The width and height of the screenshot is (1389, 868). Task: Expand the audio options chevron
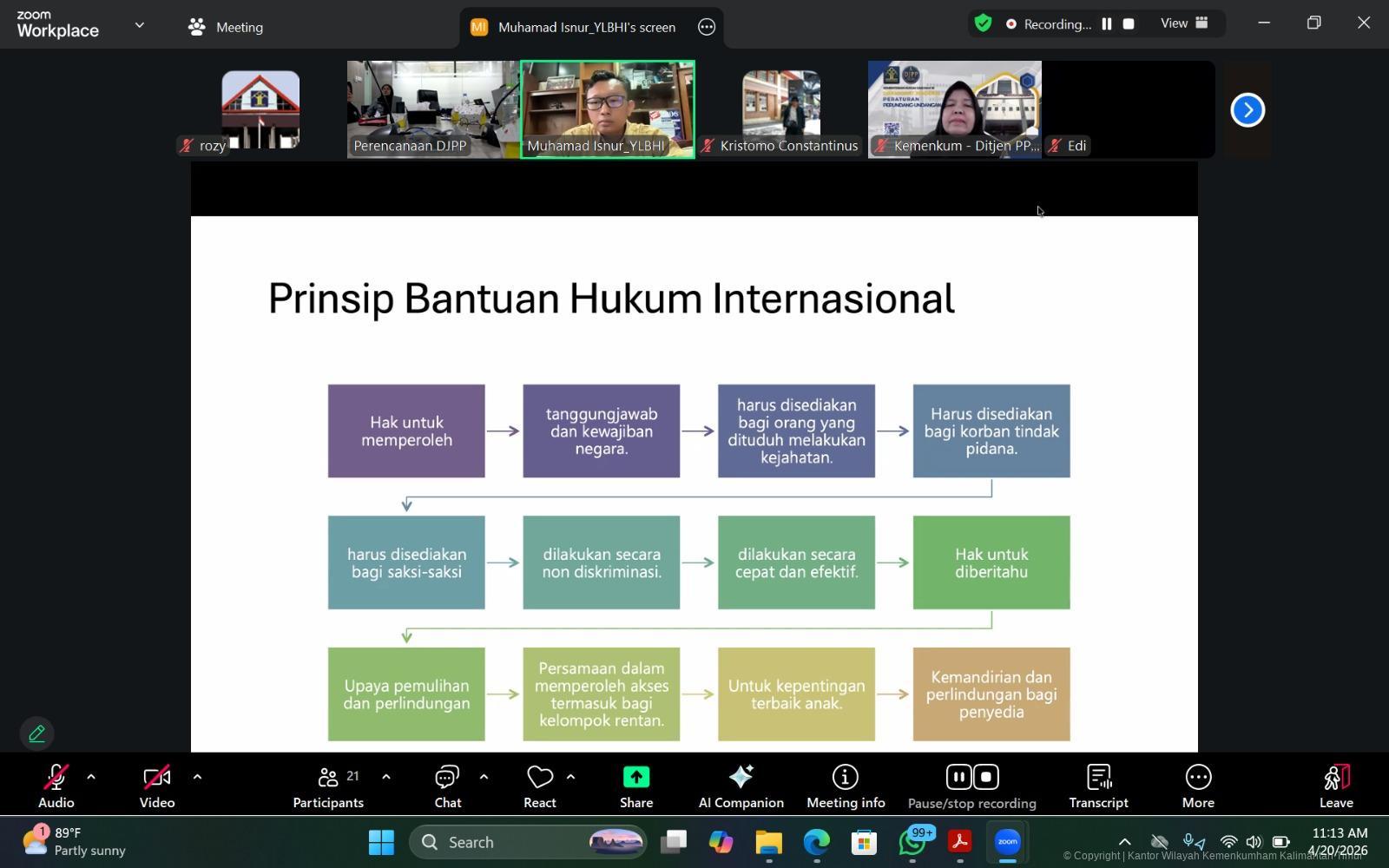click(x=90, y=776)
